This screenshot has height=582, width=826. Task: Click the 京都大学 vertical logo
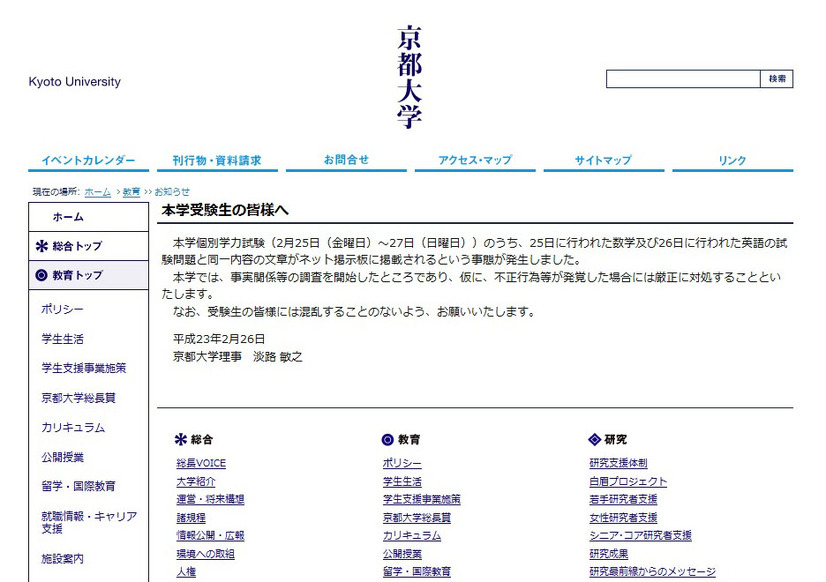pos(409,77)
